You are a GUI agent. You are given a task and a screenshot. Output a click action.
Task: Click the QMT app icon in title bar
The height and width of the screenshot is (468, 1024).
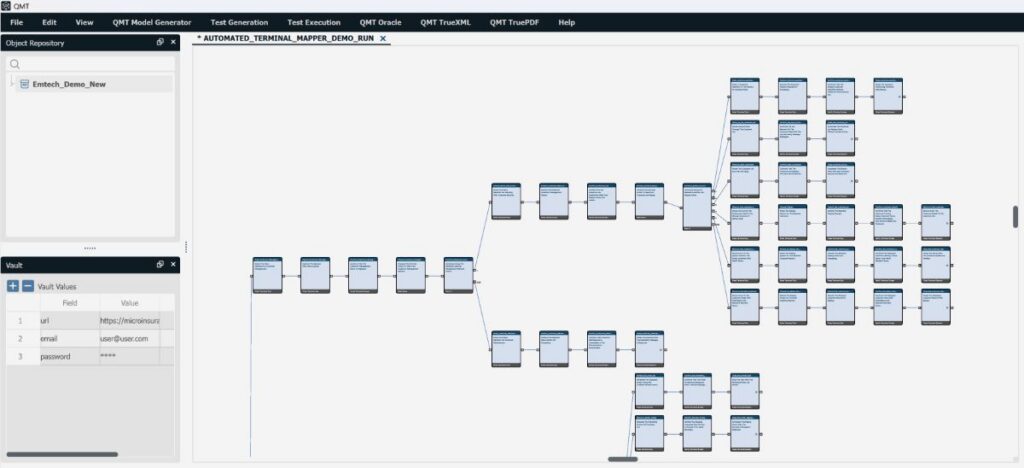[6, 6]
